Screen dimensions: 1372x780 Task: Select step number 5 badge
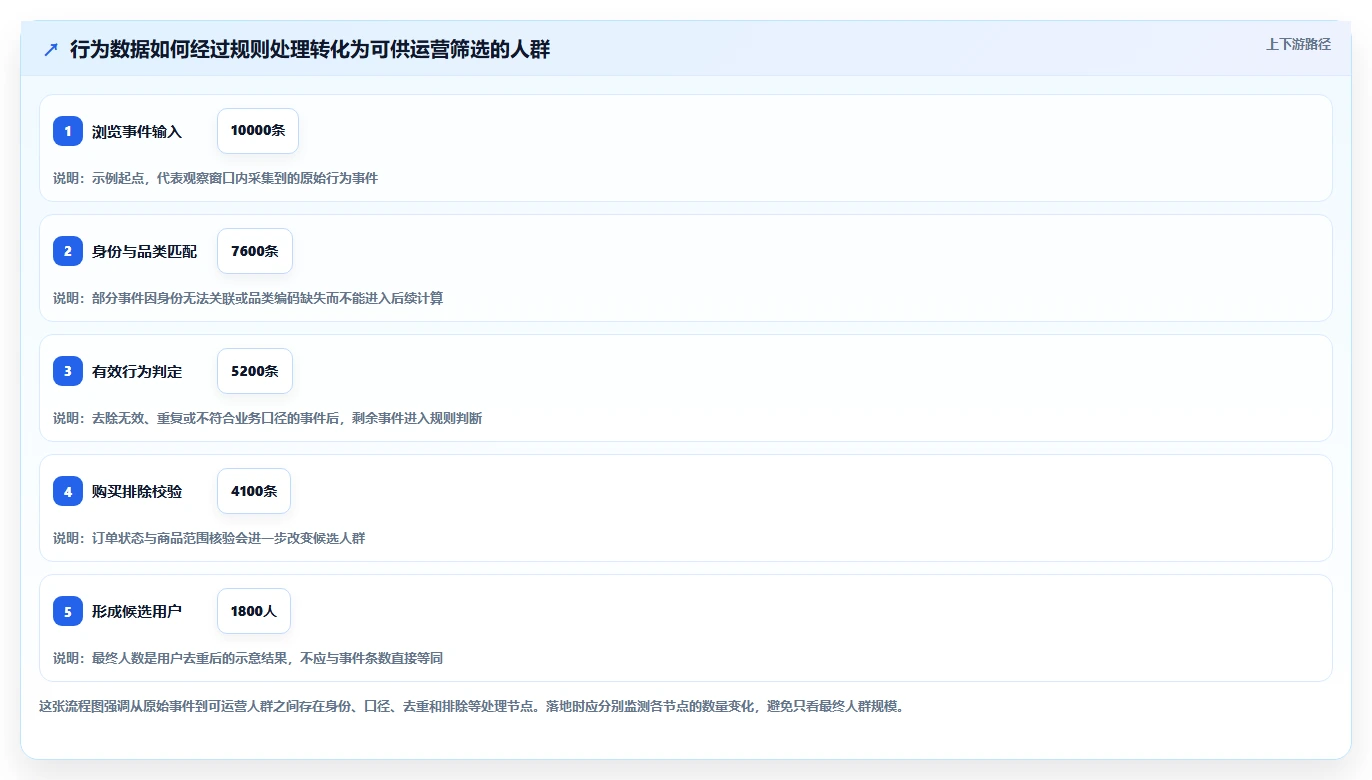click(x=68, y=611)
